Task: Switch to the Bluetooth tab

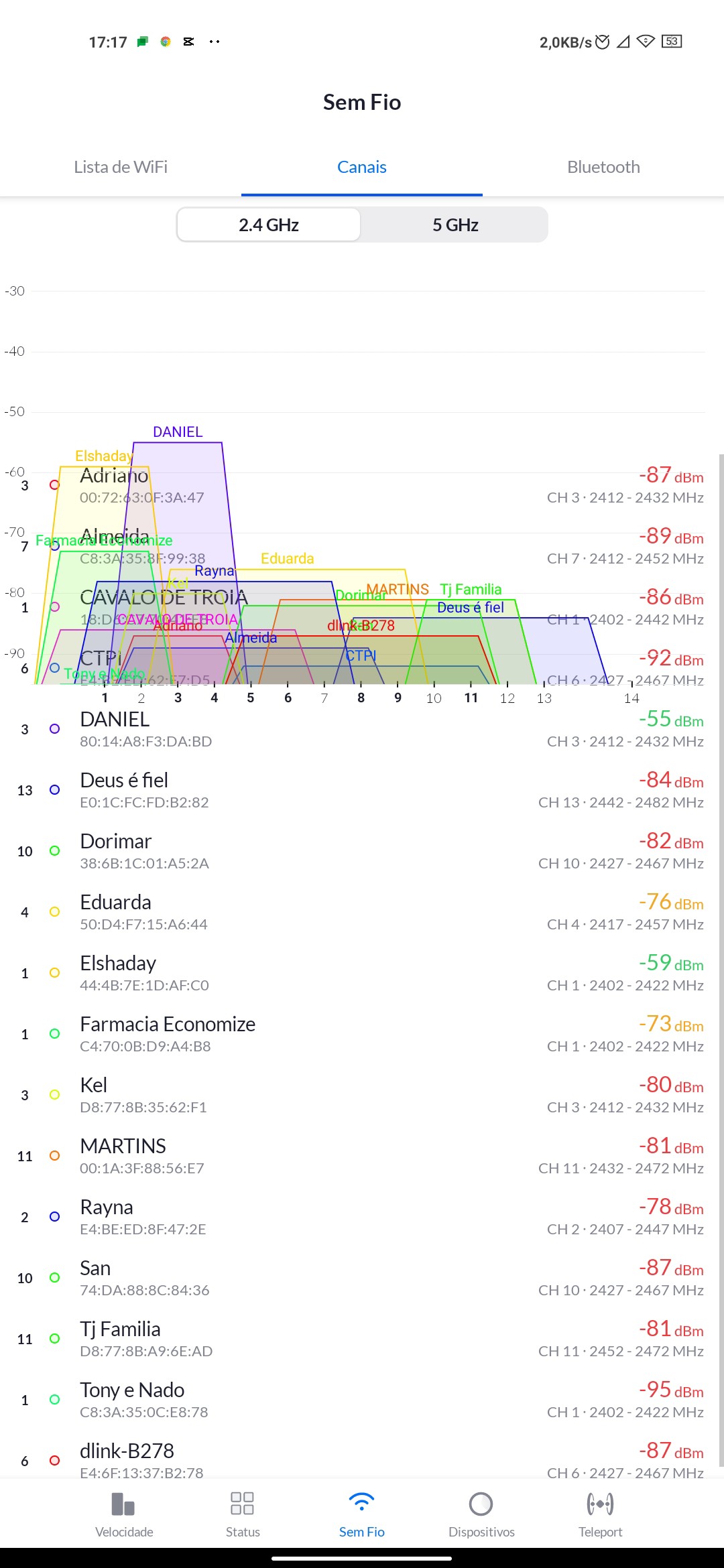Action: [603, 167]
